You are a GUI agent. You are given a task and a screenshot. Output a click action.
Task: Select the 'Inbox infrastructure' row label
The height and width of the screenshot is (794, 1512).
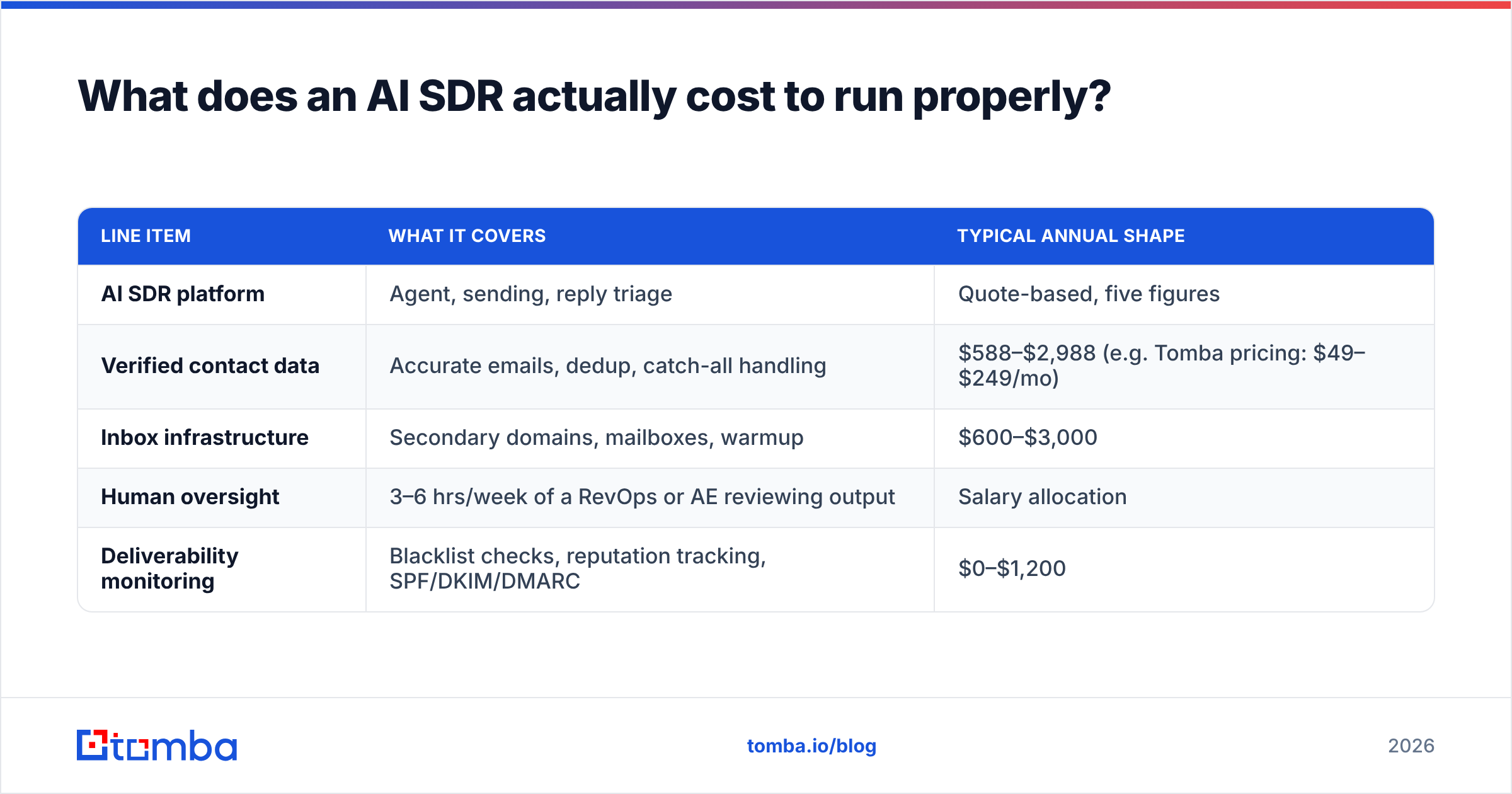205,438
